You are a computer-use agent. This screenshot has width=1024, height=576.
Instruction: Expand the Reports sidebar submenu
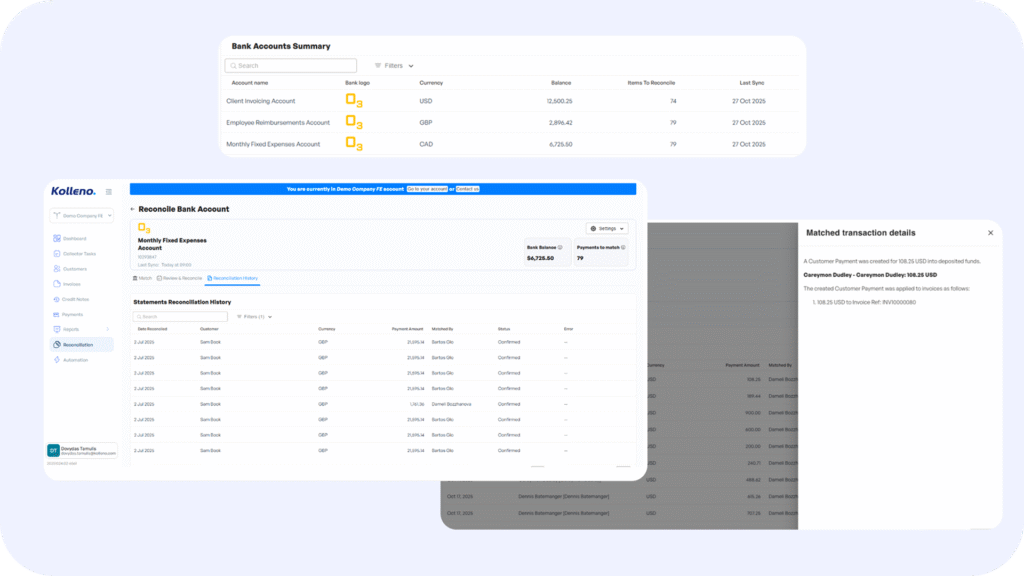(108, 329)
